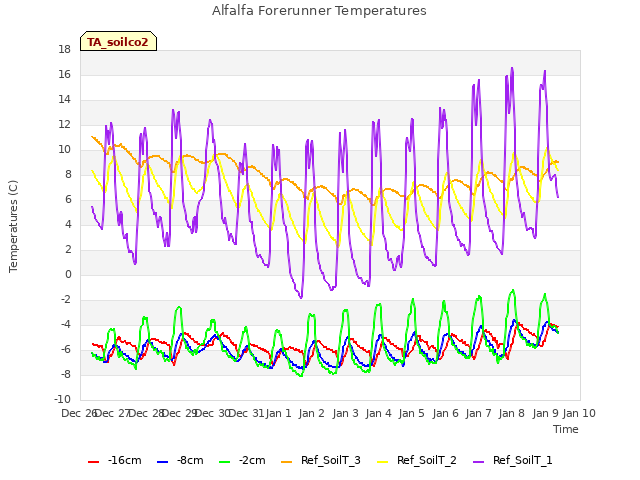Click the purple minimum near Jan 2
Image resolution: width=640 pixels, height=480 pixels.
pos(301,298)
